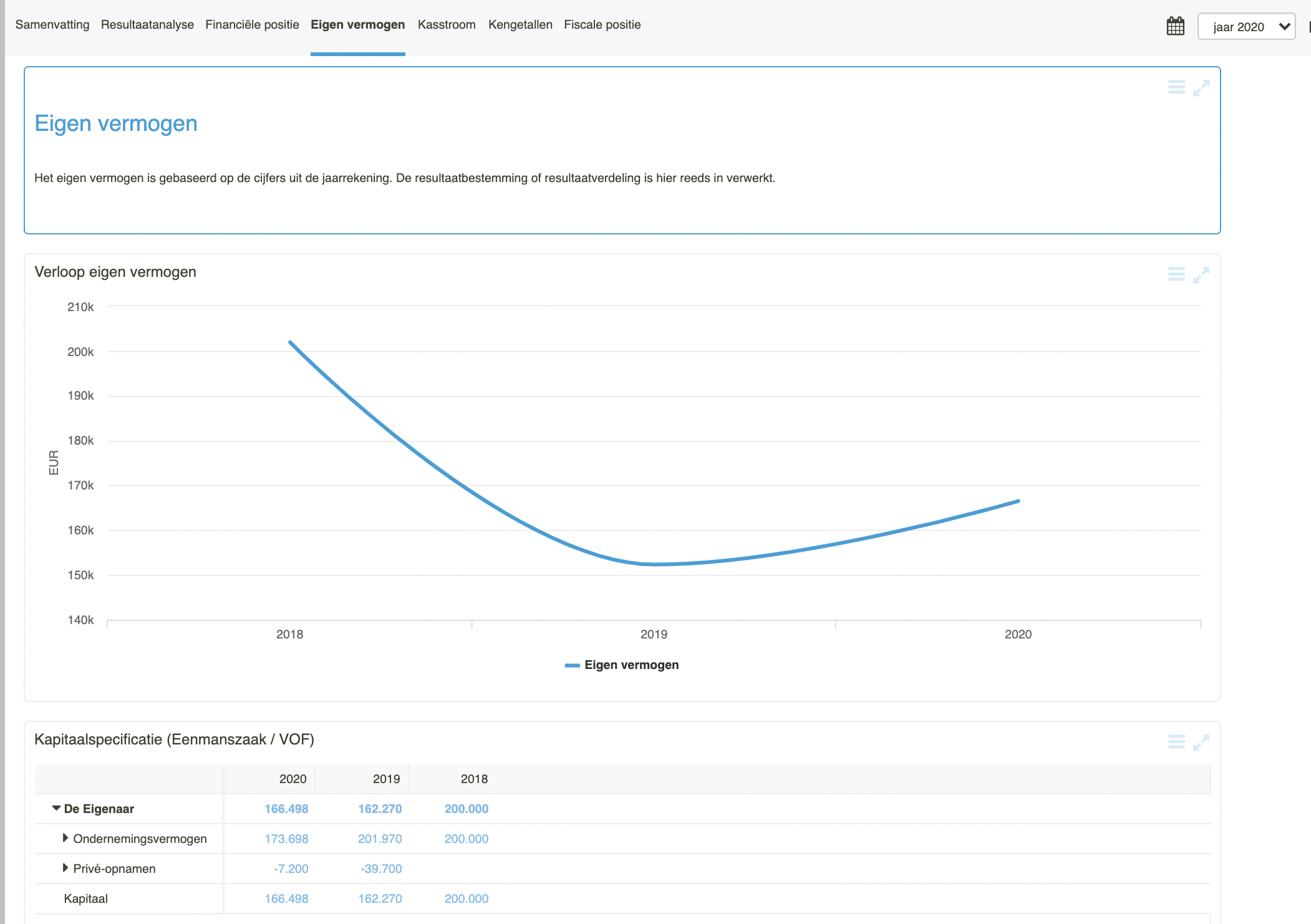Expand the Ondernemingsvermogen row
Image resolution: width=1311 pixels, height=924 pixels.
(x=65, y=838)
